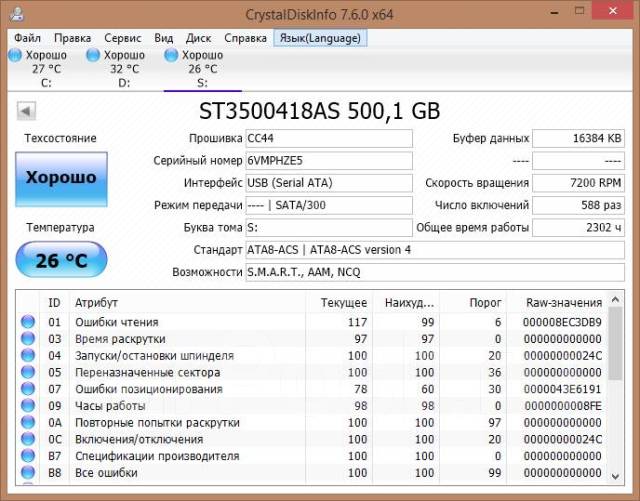Screen dimensions: 640x501
Task: Select the Все ошибки row
Action: tap(312, 473)
